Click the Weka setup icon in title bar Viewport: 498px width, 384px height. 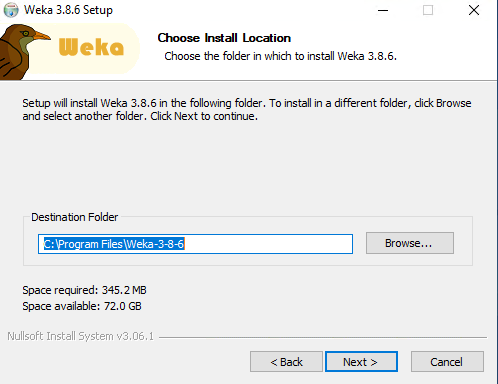[x=11, y=10]
